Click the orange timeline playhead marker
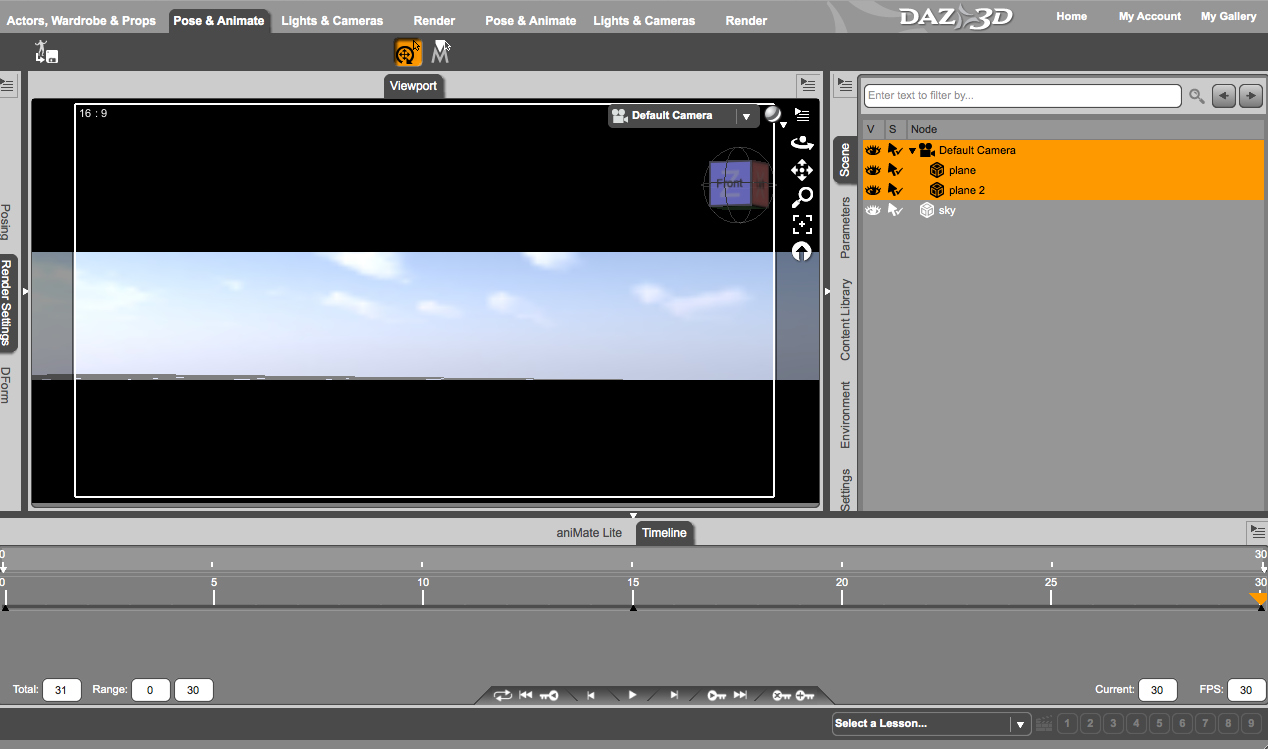This screenshot has height=749, width=1268. pyautogui.click(x=1259, y=599)
